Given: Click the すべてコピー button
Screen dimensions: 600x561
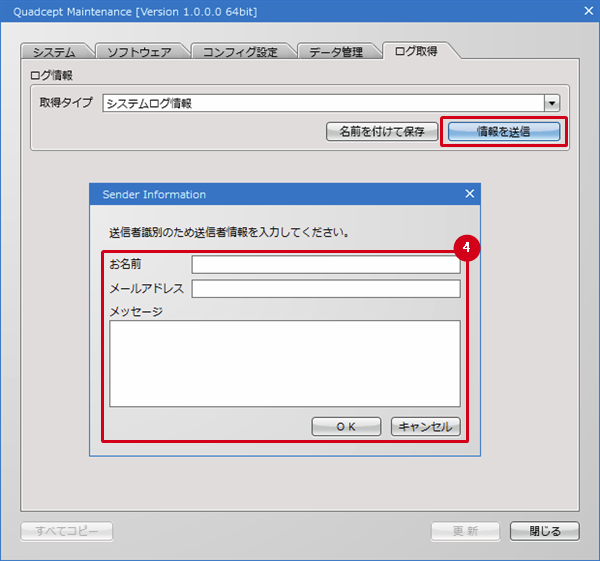Looking at the screenshot, I should (67, 531).
